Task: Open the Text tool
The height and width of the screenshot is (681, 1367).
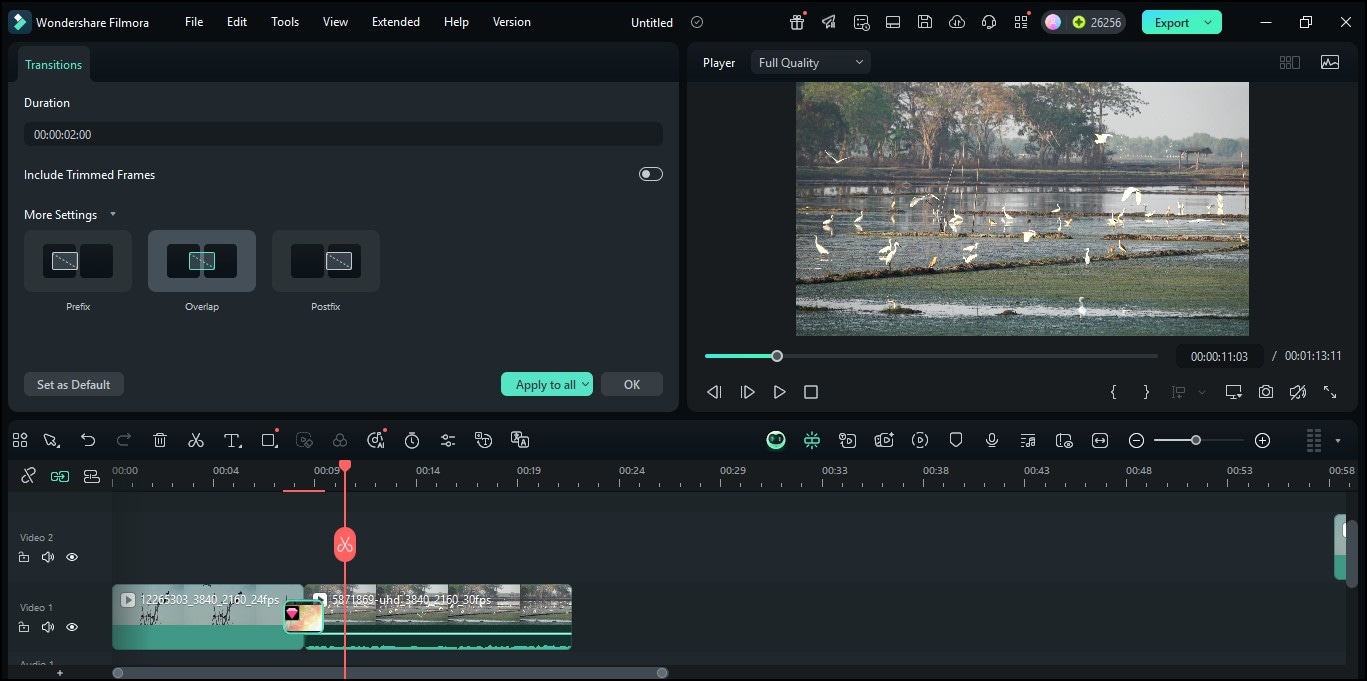Action: [232, 440]
